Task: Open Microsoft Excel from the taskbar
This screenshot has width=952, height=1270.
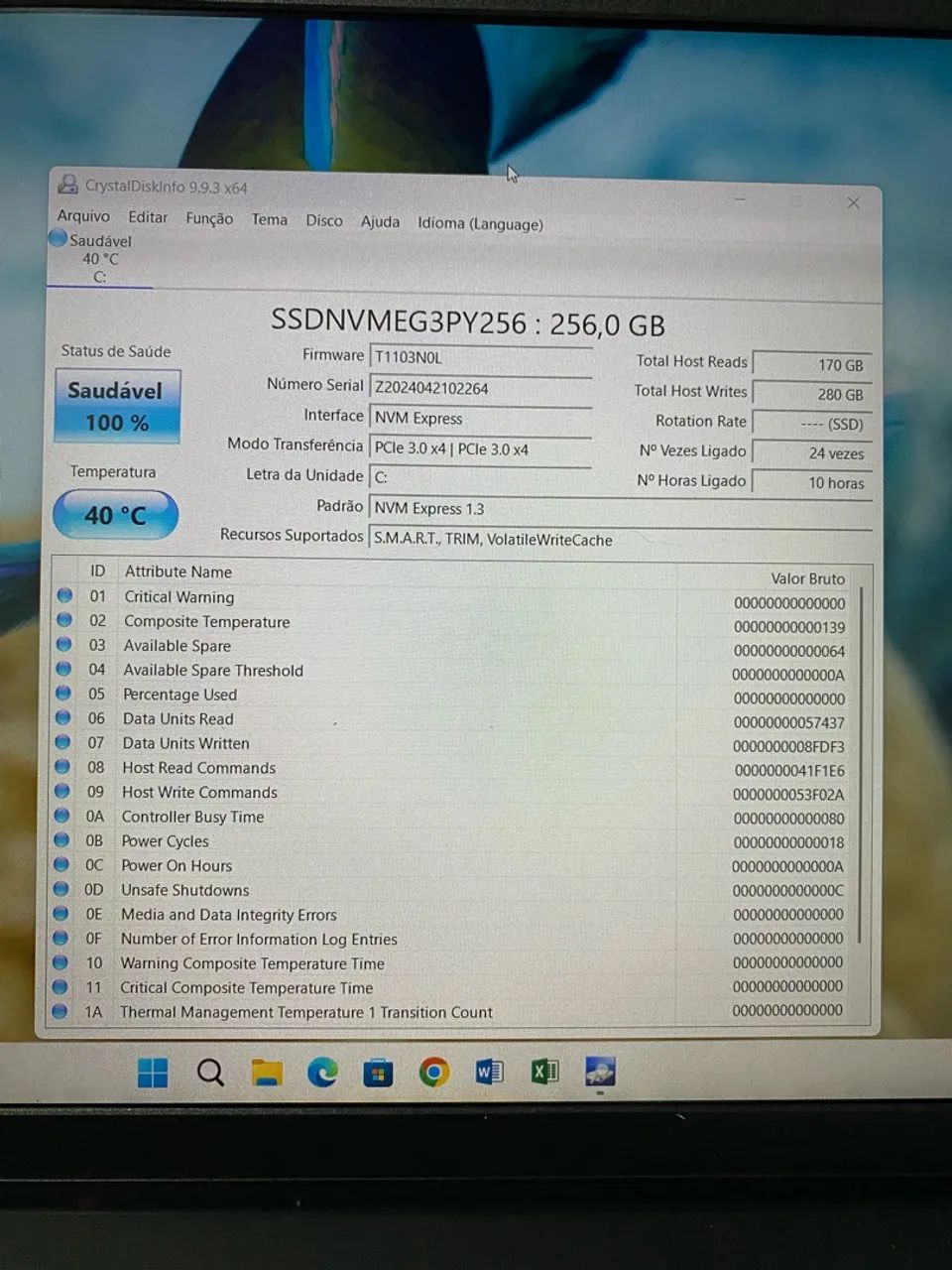Action: [544, 1072]
